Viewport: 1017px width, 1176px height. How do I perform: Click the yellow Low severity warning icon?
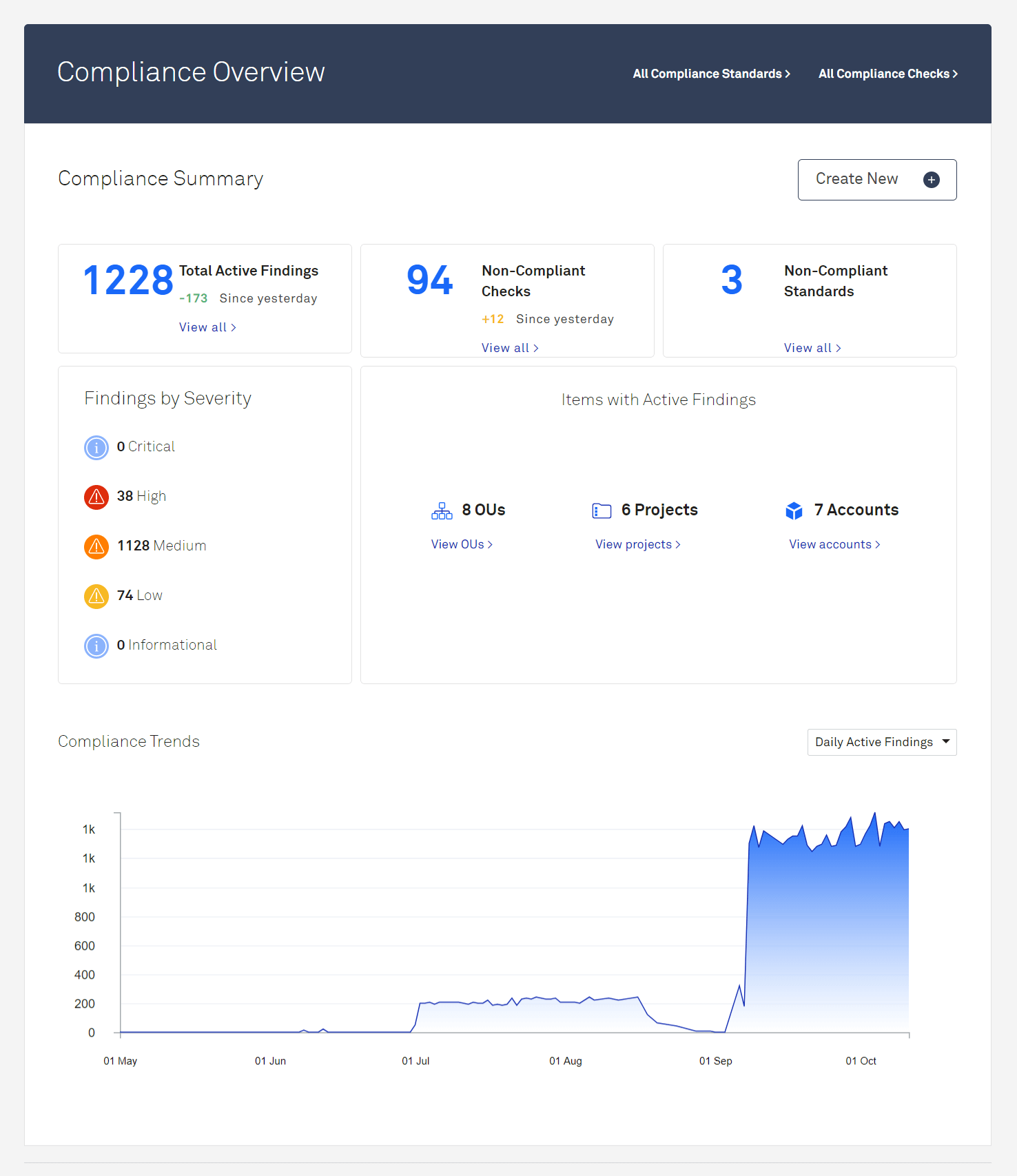[x=96, y=596]
